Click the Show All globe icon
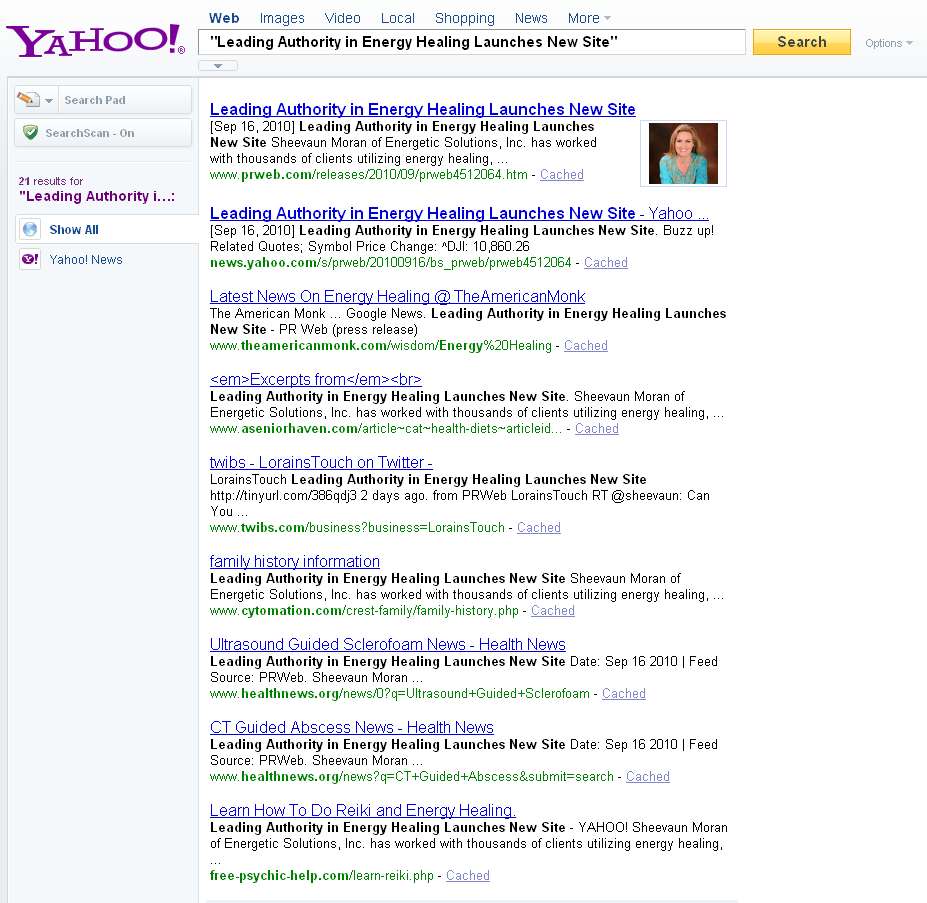Image resolution: width=927 pixels, height=903 pixels. click(30, 229)
